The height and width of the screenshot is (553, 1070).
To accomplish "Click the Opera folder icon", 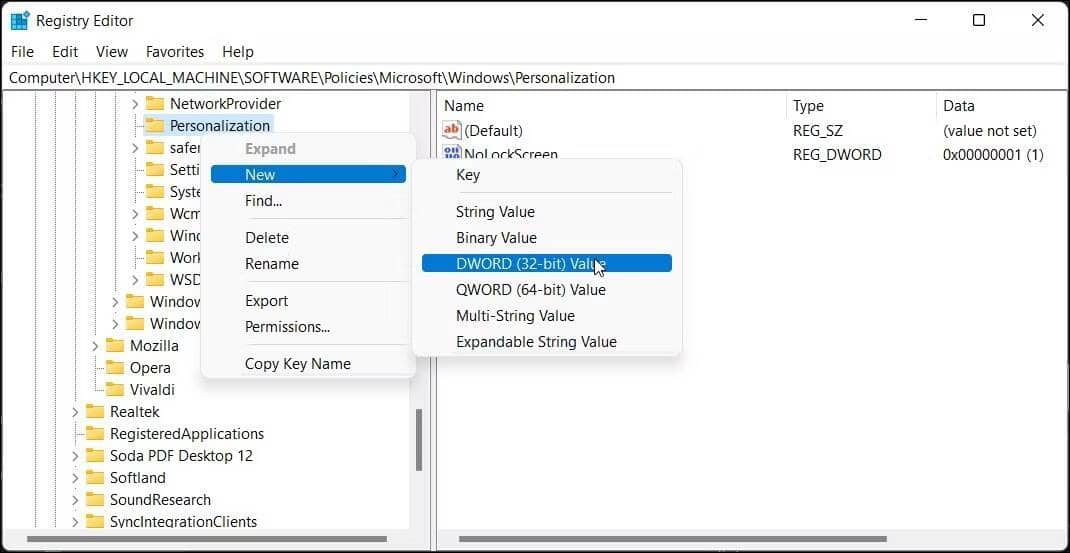I will tap(115, 367).
